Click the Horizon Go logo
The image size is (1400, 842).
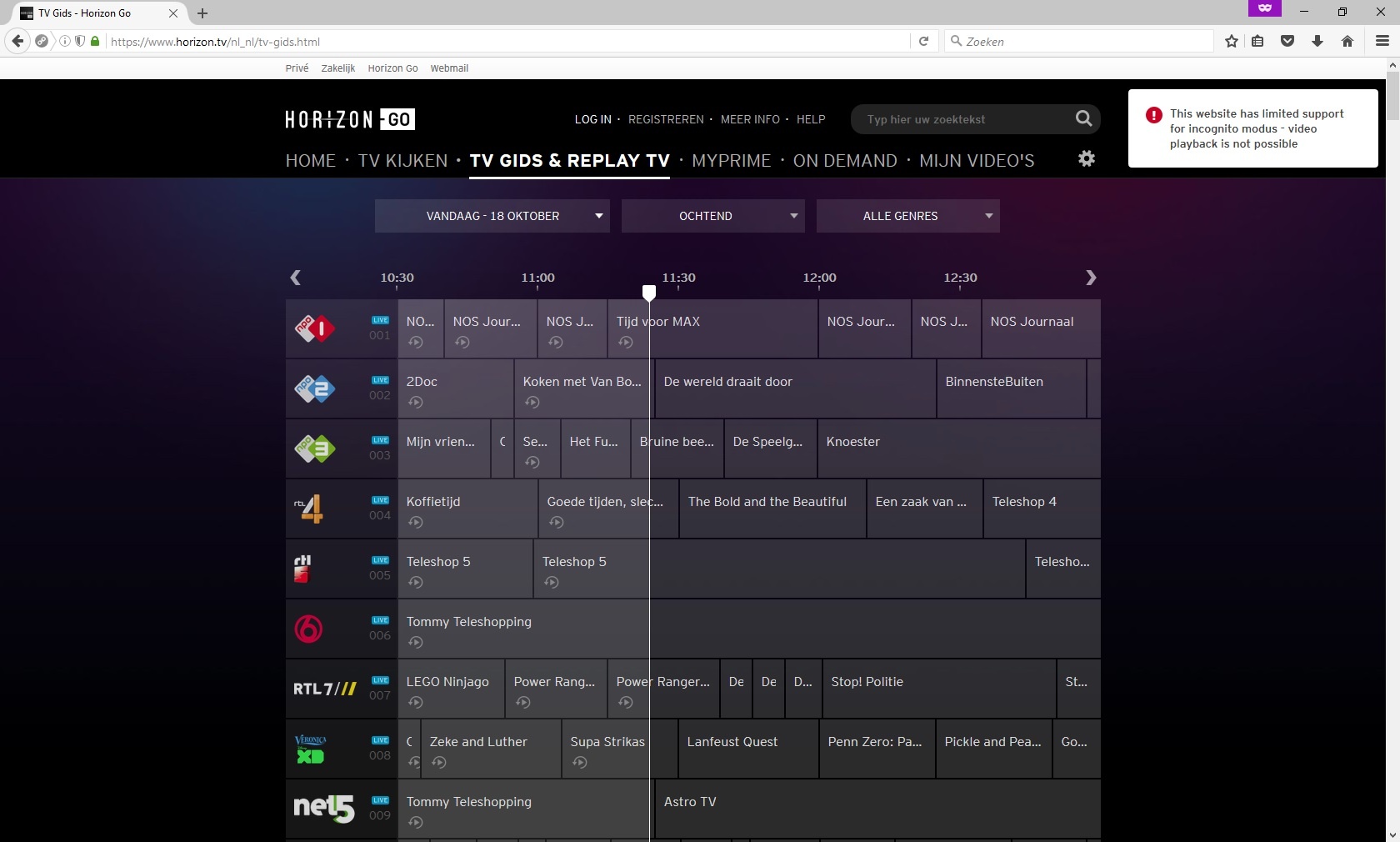[x=350, y=119]
